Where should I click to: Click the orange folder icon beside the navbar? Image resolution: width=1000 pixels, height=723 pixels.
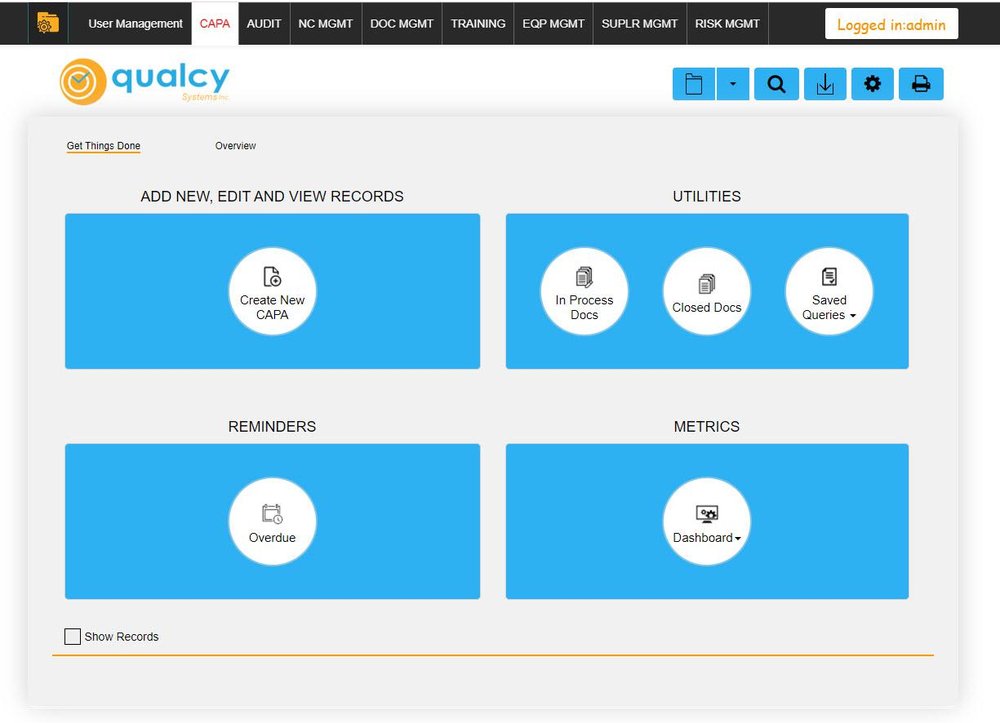[x=46, y=22]
